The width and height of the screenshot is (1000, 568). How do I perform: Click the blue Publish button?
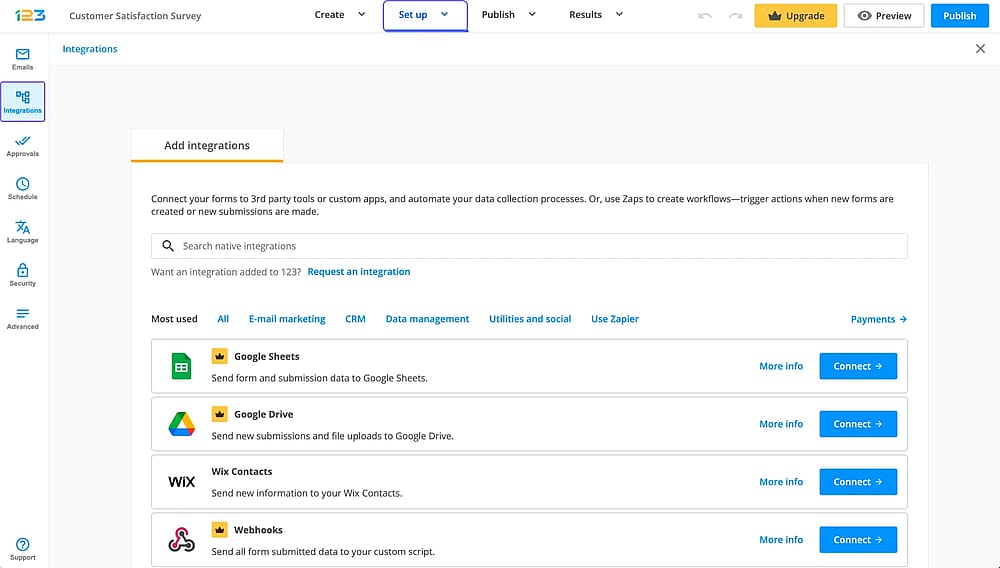(x=959, y=16)
